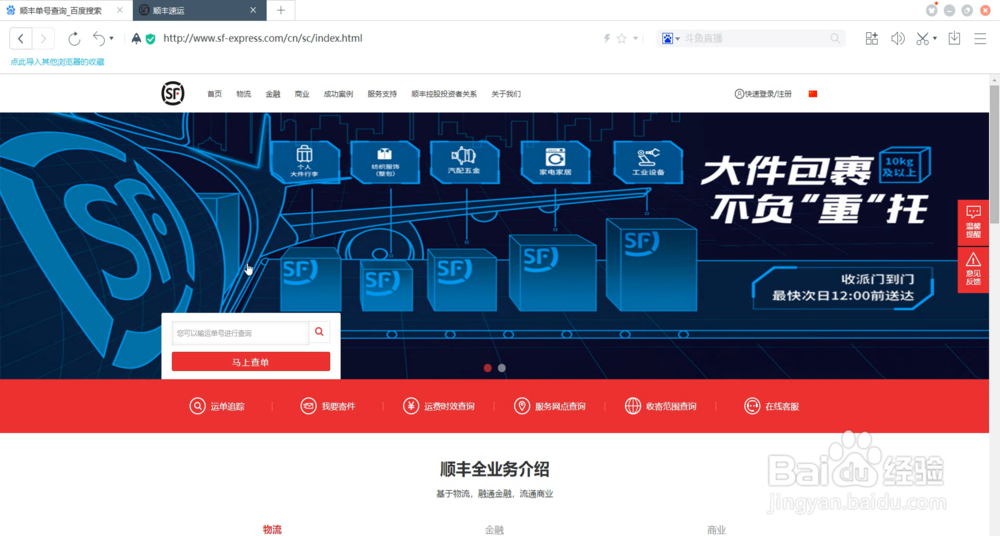Click the 家电家居 banner icon
1000x536 pixels.
[555, 161]
